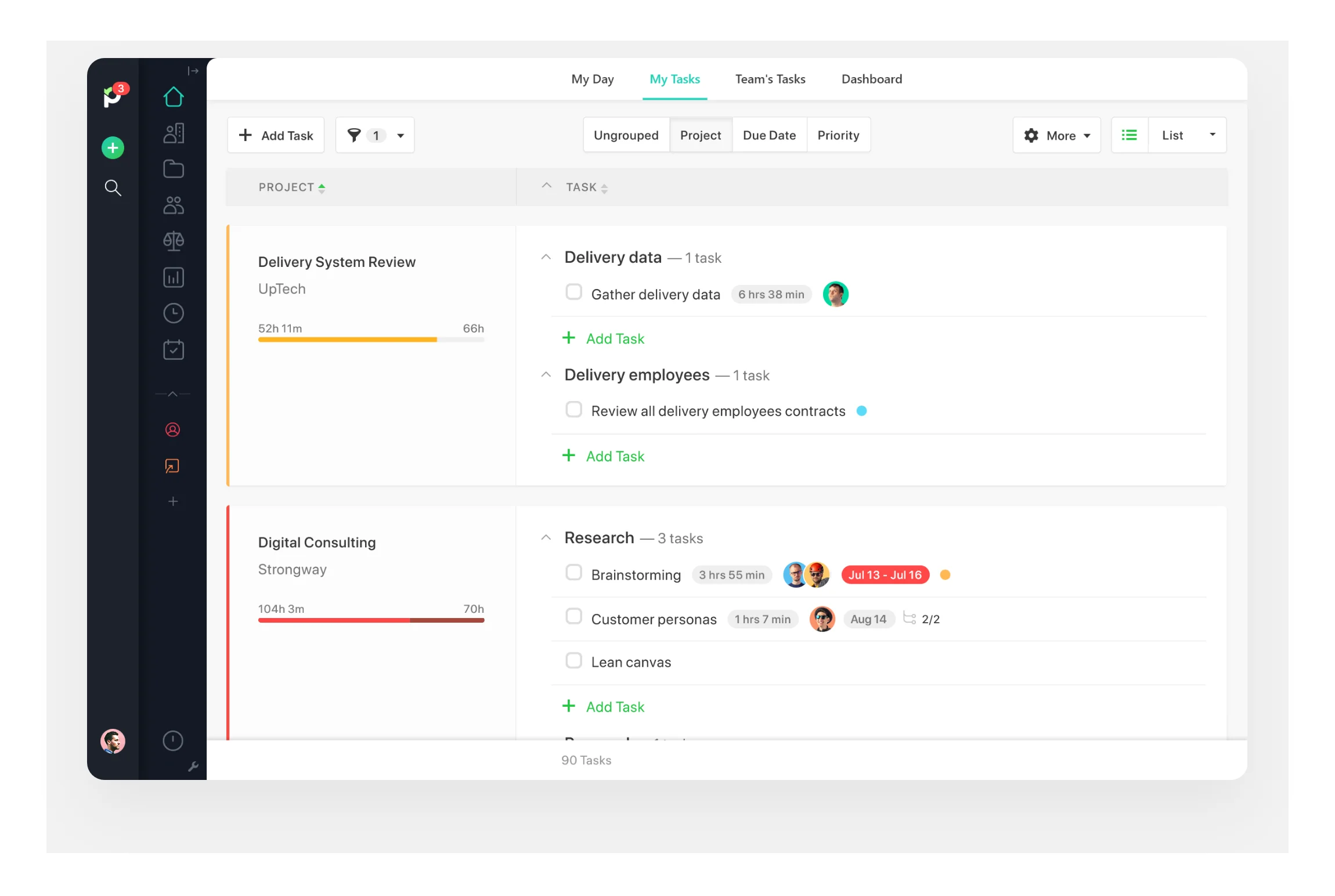
Task: Click the orange priority dot on Brainstorming
Action: 945,575
